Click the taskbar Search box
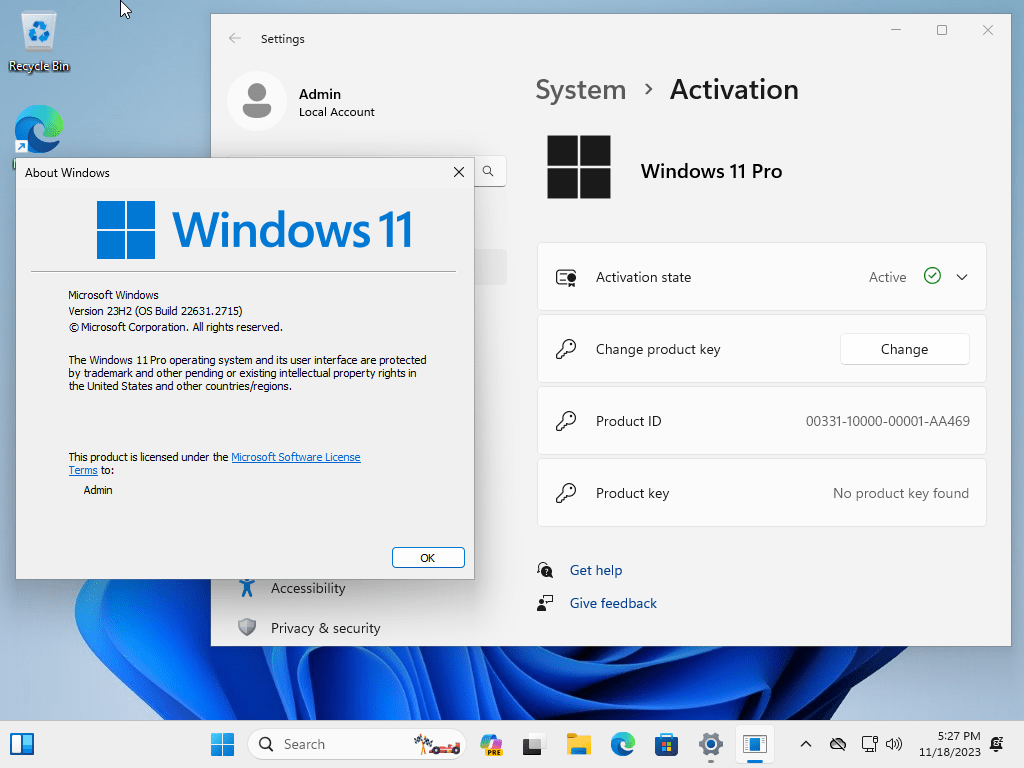Image resolution: width=1024 pixels, height=768 pixels. pyautogui.click(x=357, y=744)
